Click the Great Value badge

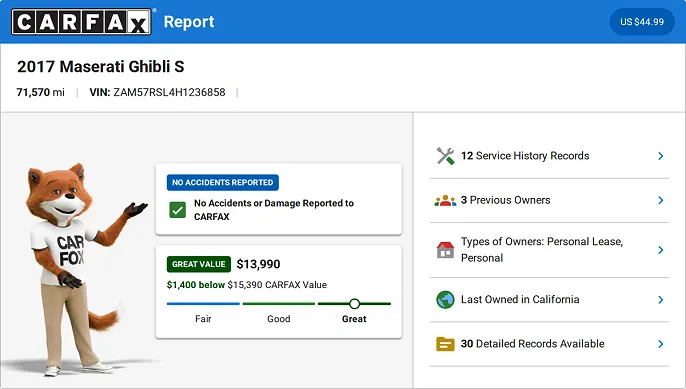click(x=199, y=264)
